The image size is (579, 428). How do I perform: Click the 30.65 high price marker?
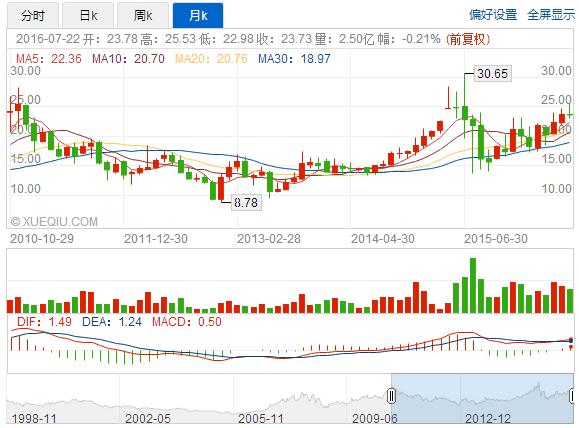493,73
